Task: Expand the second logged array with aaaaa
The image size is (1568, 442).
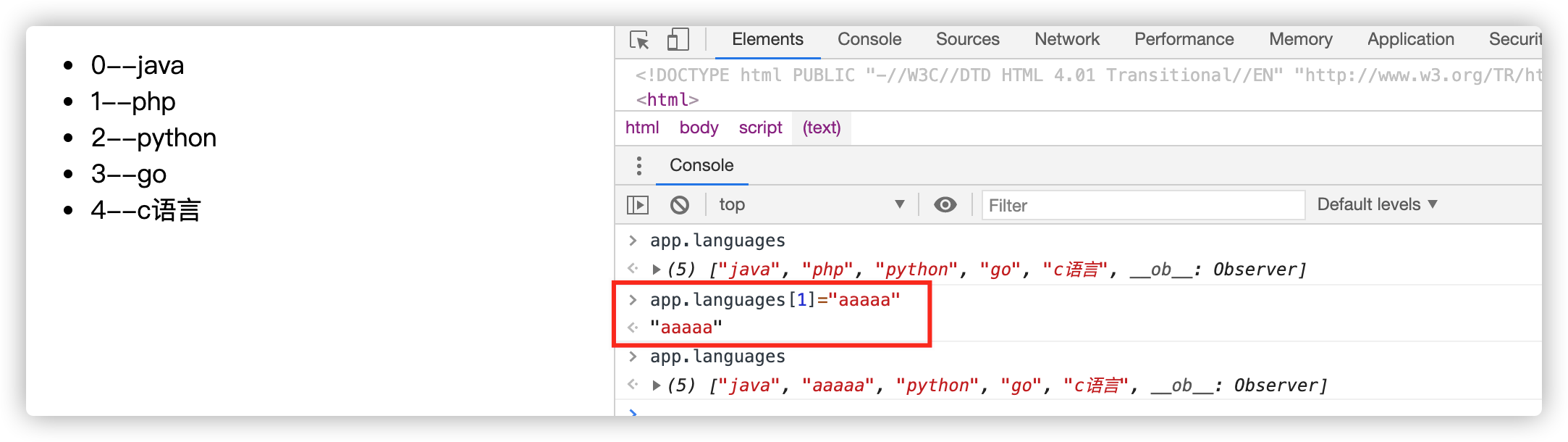Action: 657,385
